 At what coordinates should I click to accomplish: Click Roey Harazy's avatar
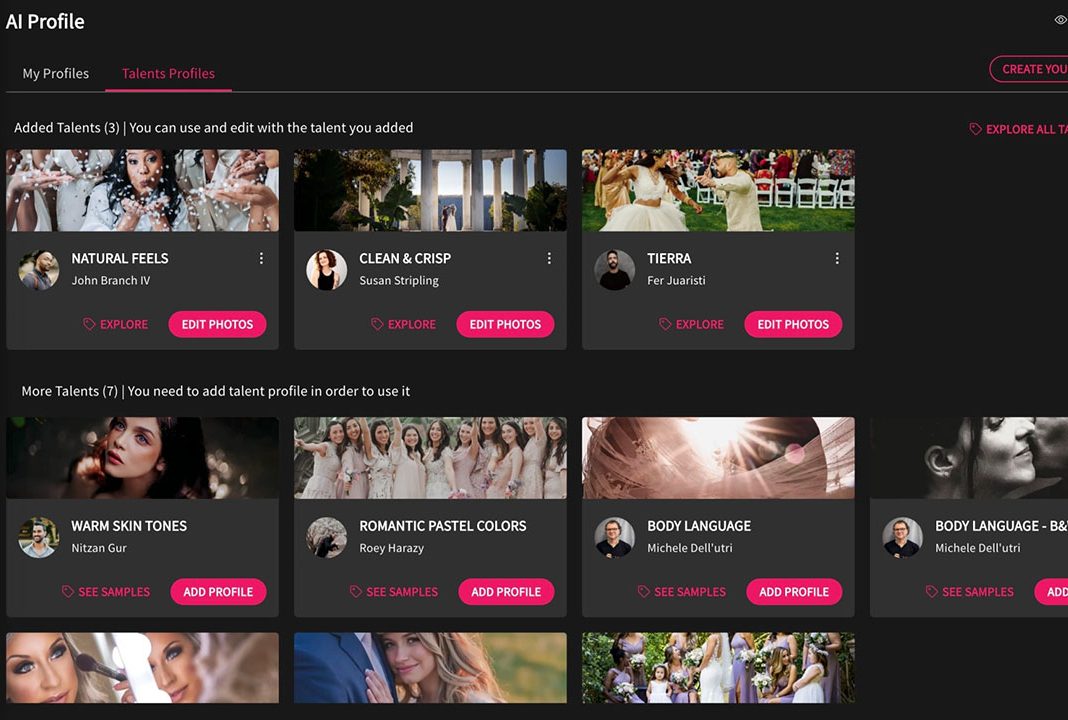coord(327,537)
